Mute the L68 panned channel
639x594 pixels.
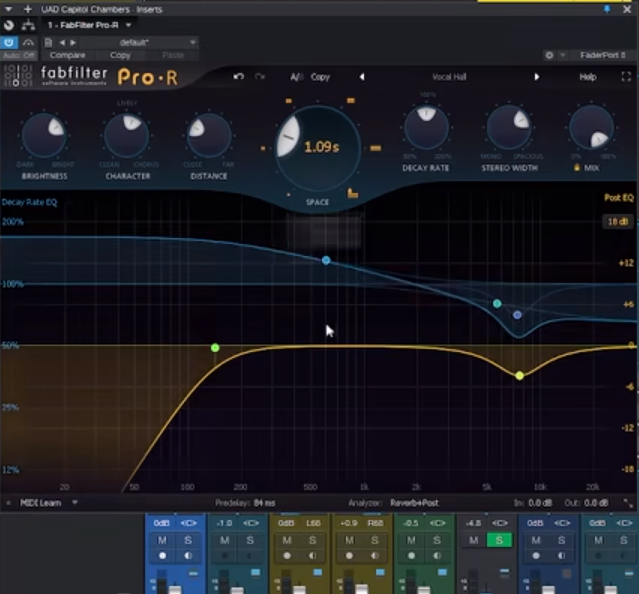pyautogui.click(x=287, y=540)
